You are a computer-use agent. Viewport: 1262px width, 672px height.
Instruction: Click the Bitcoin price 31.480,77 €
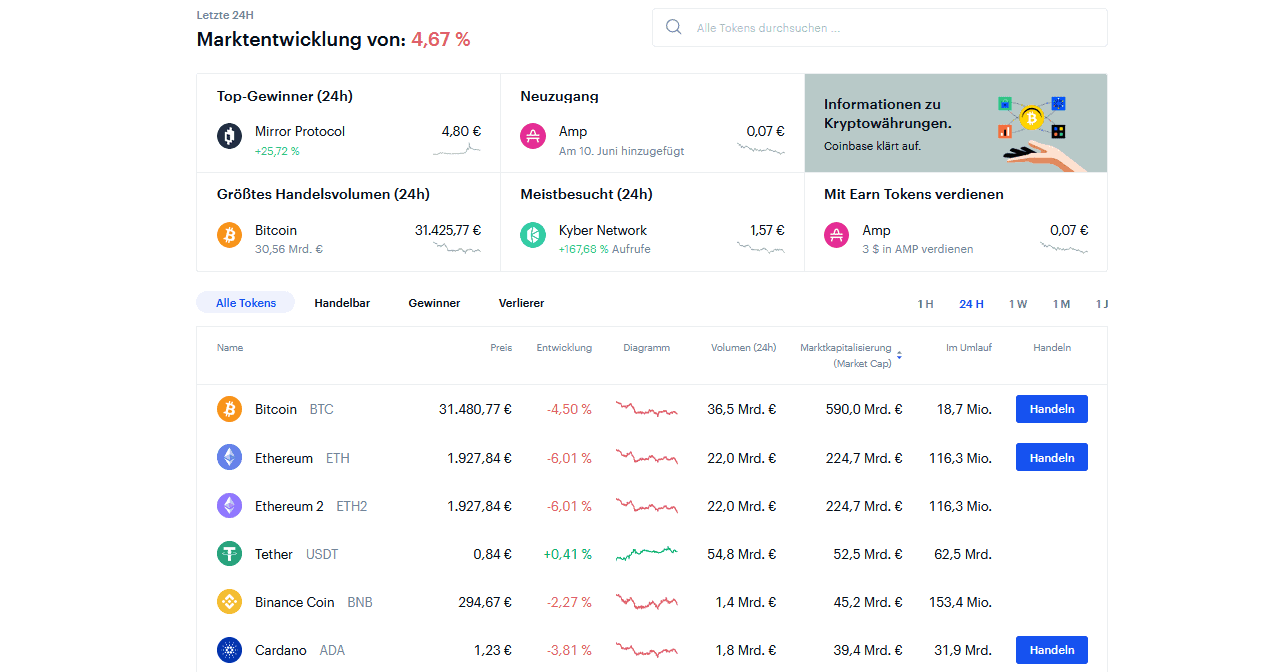click(475, 409)
